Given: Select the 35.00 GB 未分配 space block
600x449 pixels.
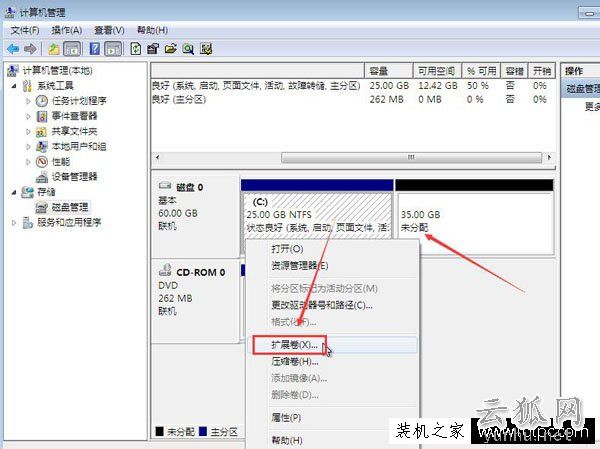Looking at the screenshot, I should click(x=474, y=216).
